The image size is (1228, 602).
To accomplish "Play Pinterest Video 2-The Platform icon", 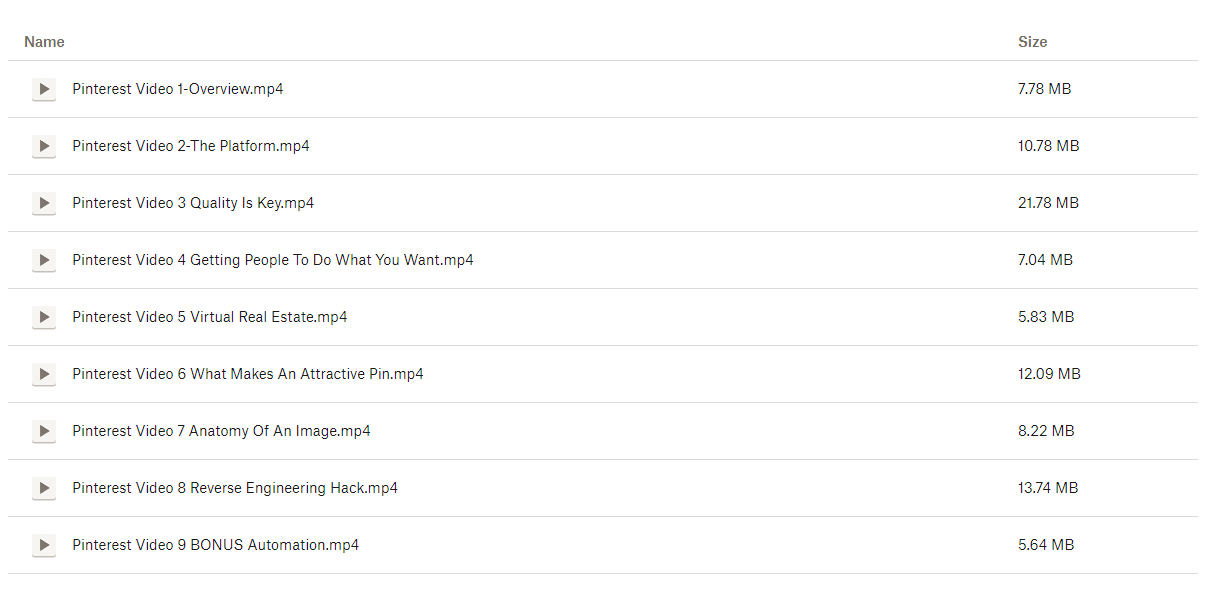I will click(43, 147).
